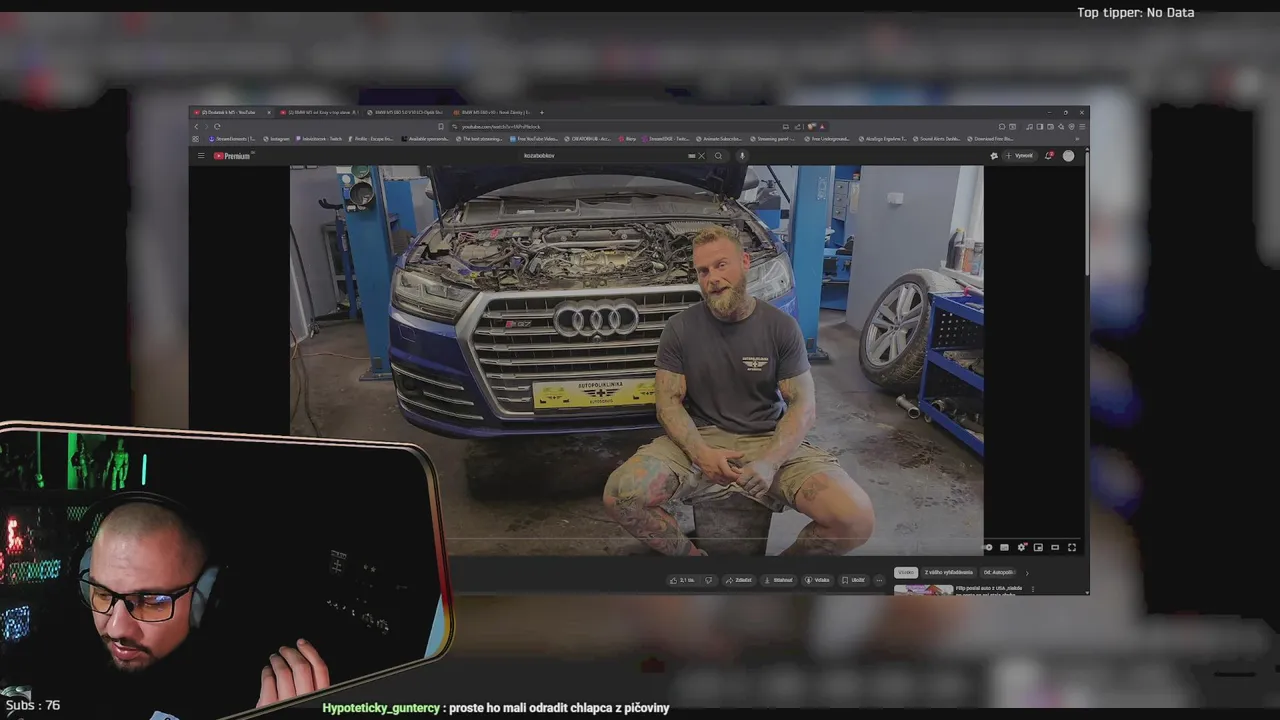Open Twitch bookmark in bookmarks bar
The width and height of the screenshot is (1280, 720).
[x=318, y=139]
